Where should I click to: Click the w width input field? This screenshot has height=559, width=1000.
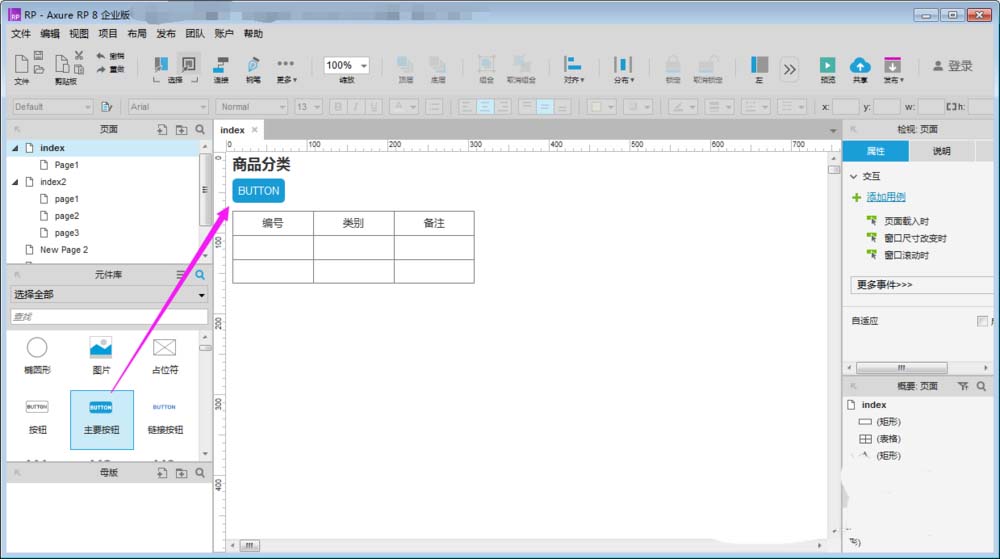[x=930, y=106]
